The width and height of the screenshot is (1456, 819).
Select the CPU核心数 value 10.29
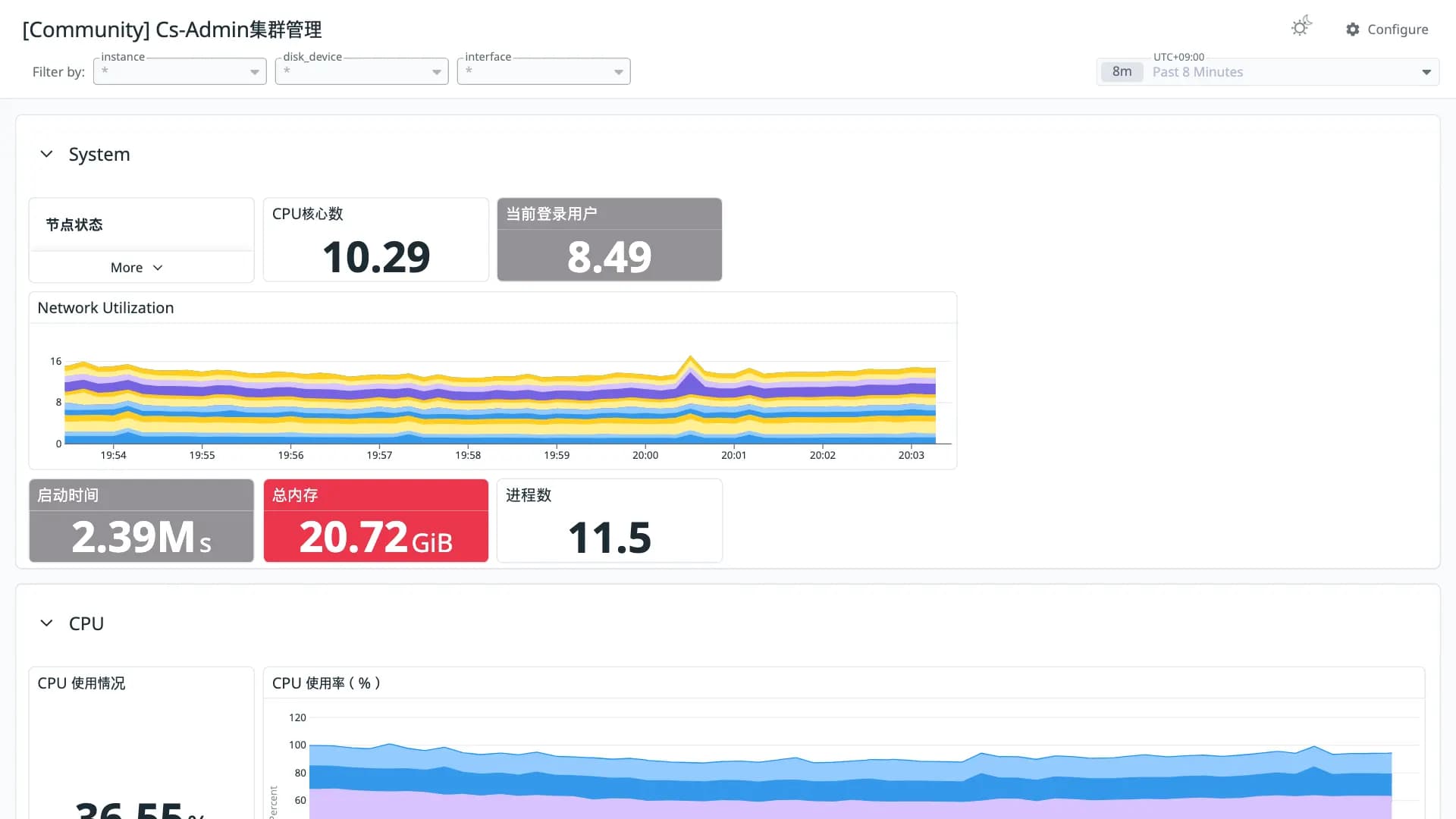click(376, 257)
